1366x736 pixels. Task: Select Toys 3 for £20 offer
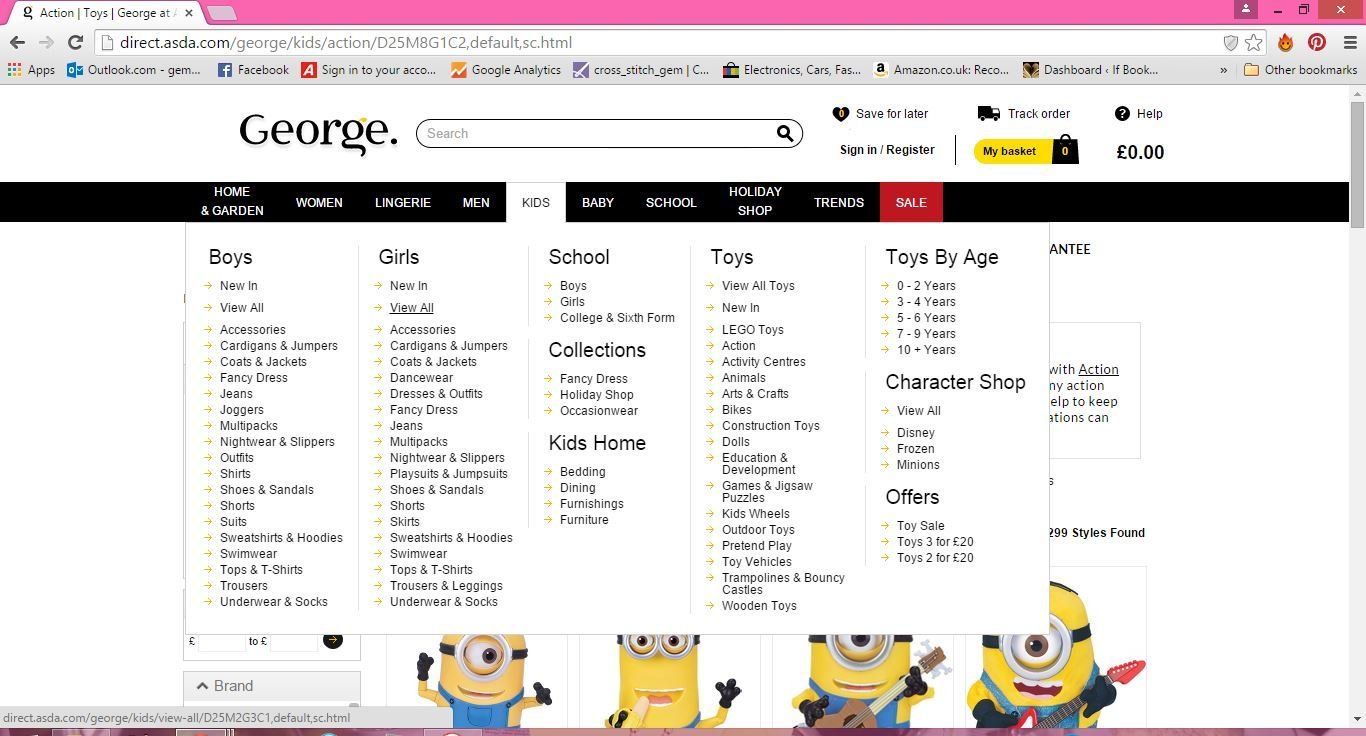coord(935,542)
